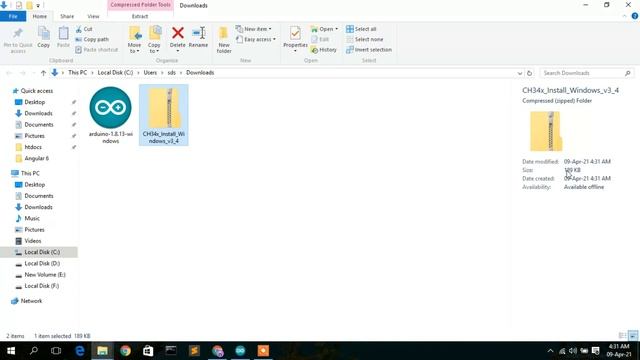The width and height of the screenshot is (640, 360).
Task: Switch to the View ribbon tab
Action: 93,16
